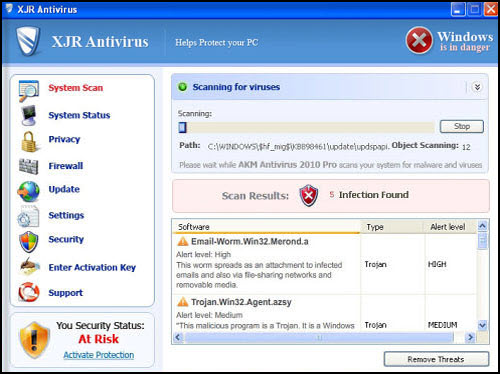Click the Activate Protection link
Image resolution: width=500 pixels, height=374 pixels.
click(x=99, y=355)
